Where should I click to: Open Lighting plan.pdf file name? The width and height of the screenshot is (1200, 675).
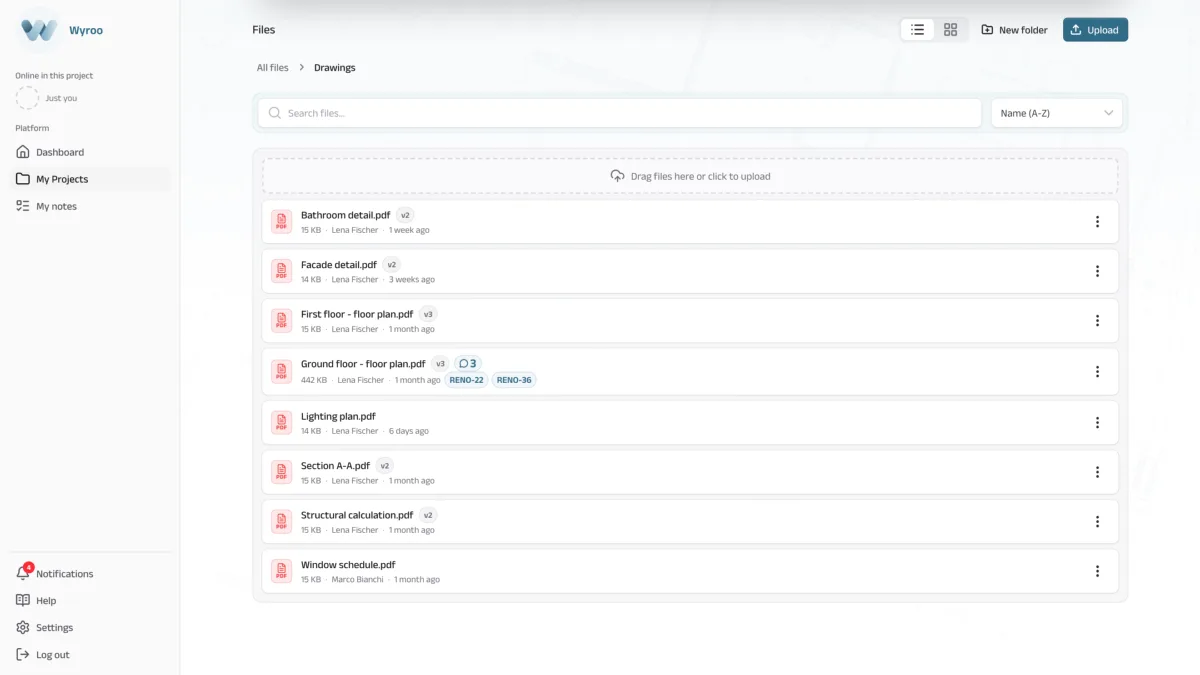(338, 416)
